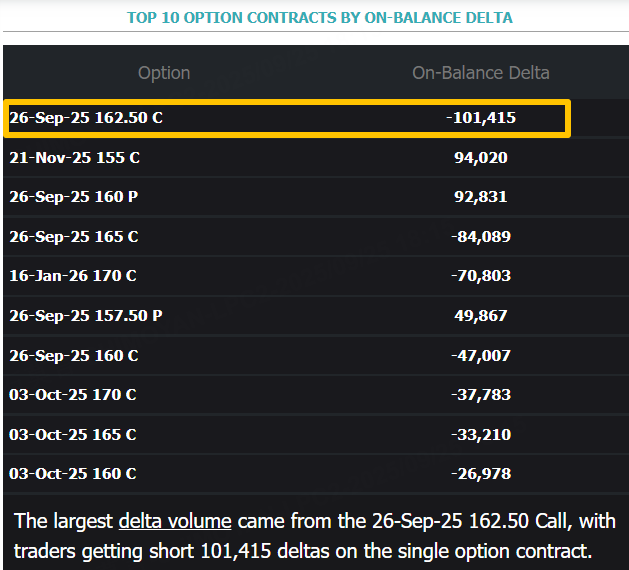Viewport: 629px width, 570px height.
Task: Click the -101,415 delta value
Action: (481, 118)
